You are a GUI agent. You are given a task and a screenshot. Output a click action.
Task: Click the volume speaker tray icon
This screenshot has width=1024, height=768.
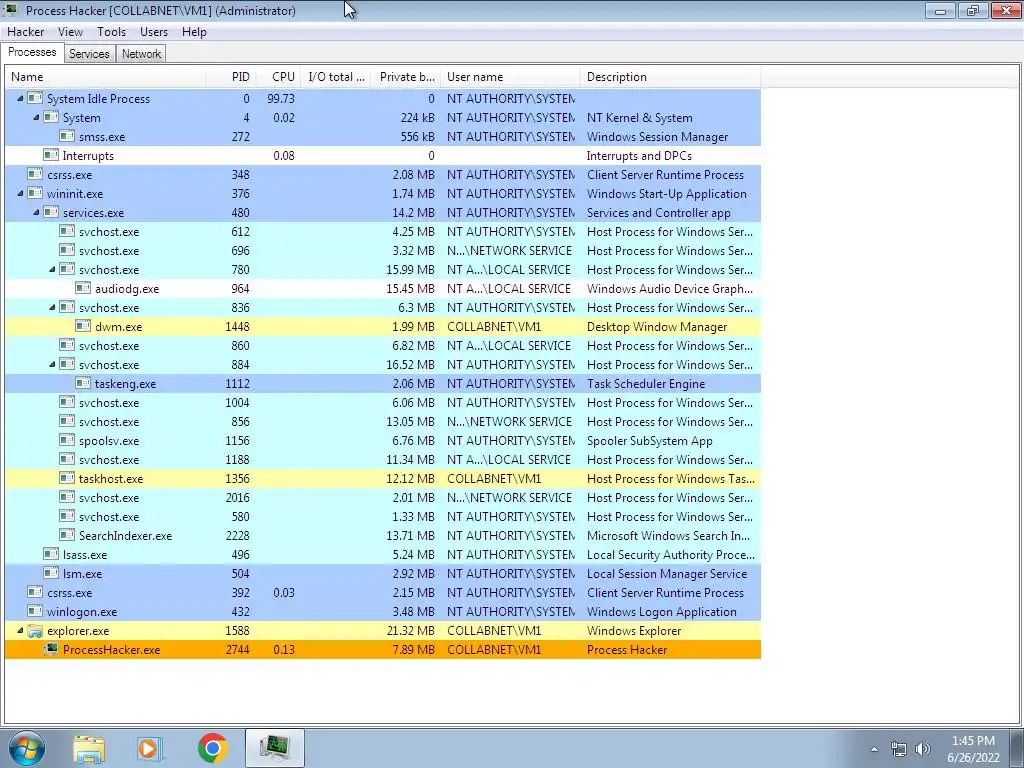[x=922, y=749]
